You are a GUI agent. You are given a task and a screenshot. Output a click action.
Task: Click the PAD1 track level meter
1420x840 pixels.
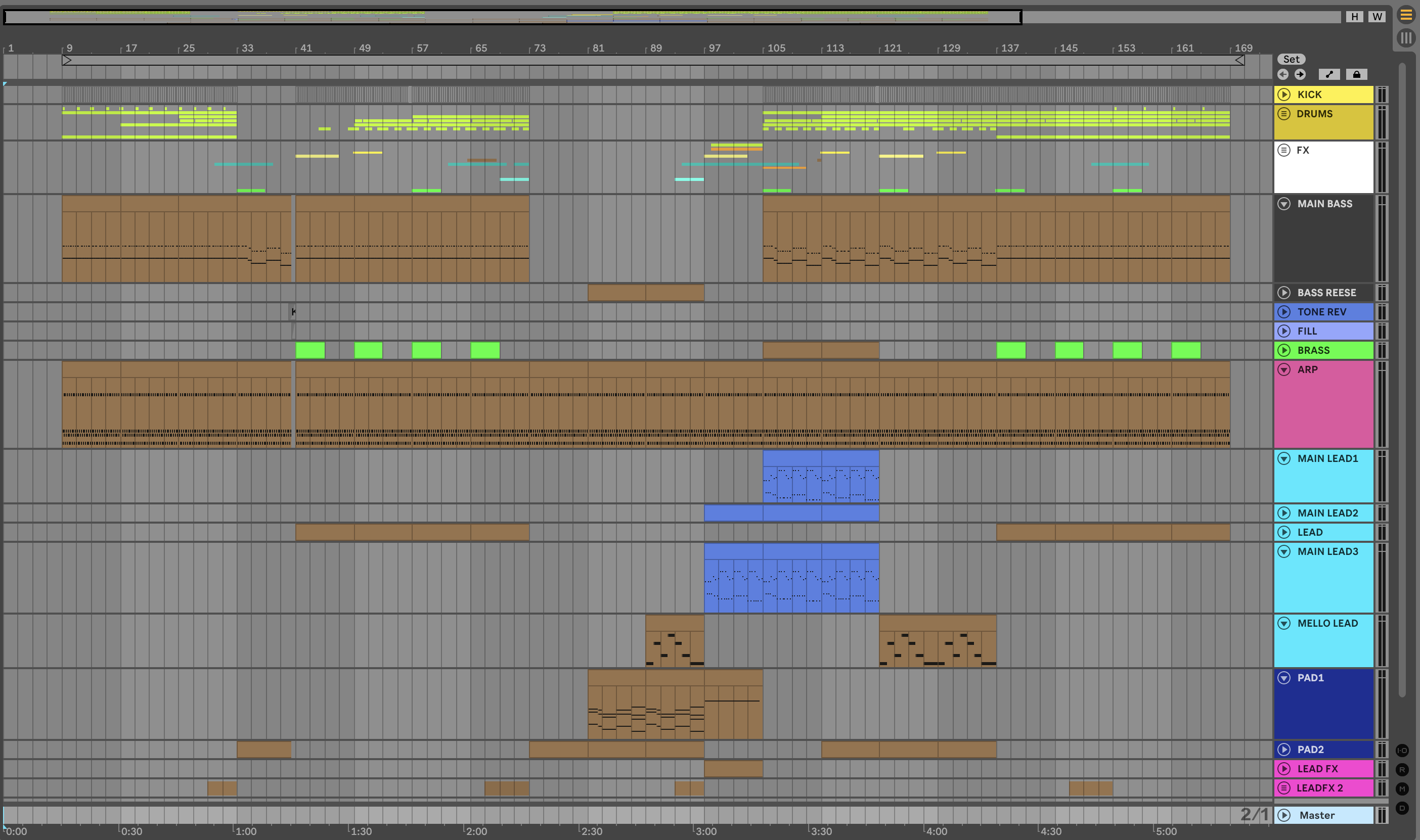pos(1382,704)
